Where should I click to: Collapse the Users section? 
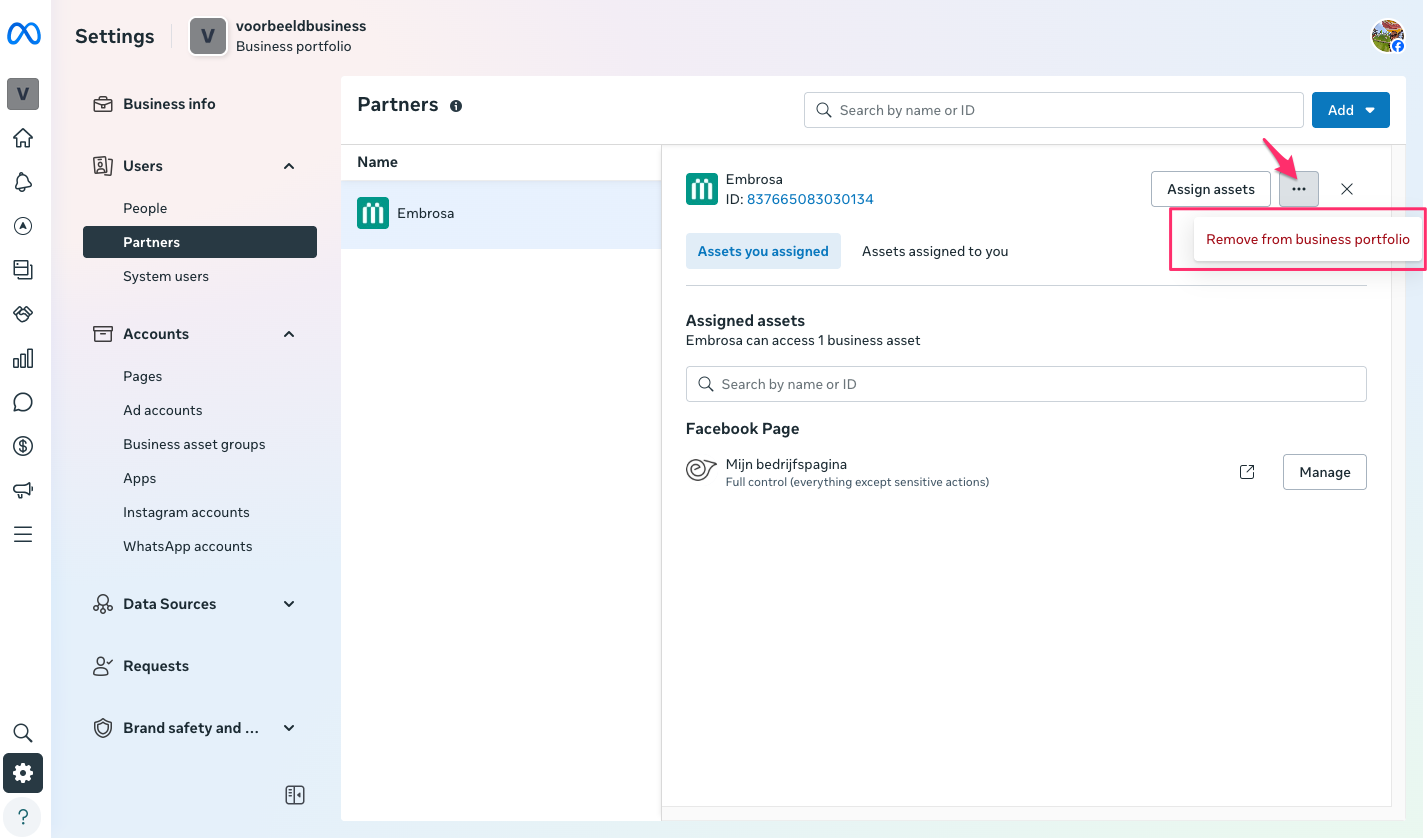pyautogui.click(x=289, y=166)
